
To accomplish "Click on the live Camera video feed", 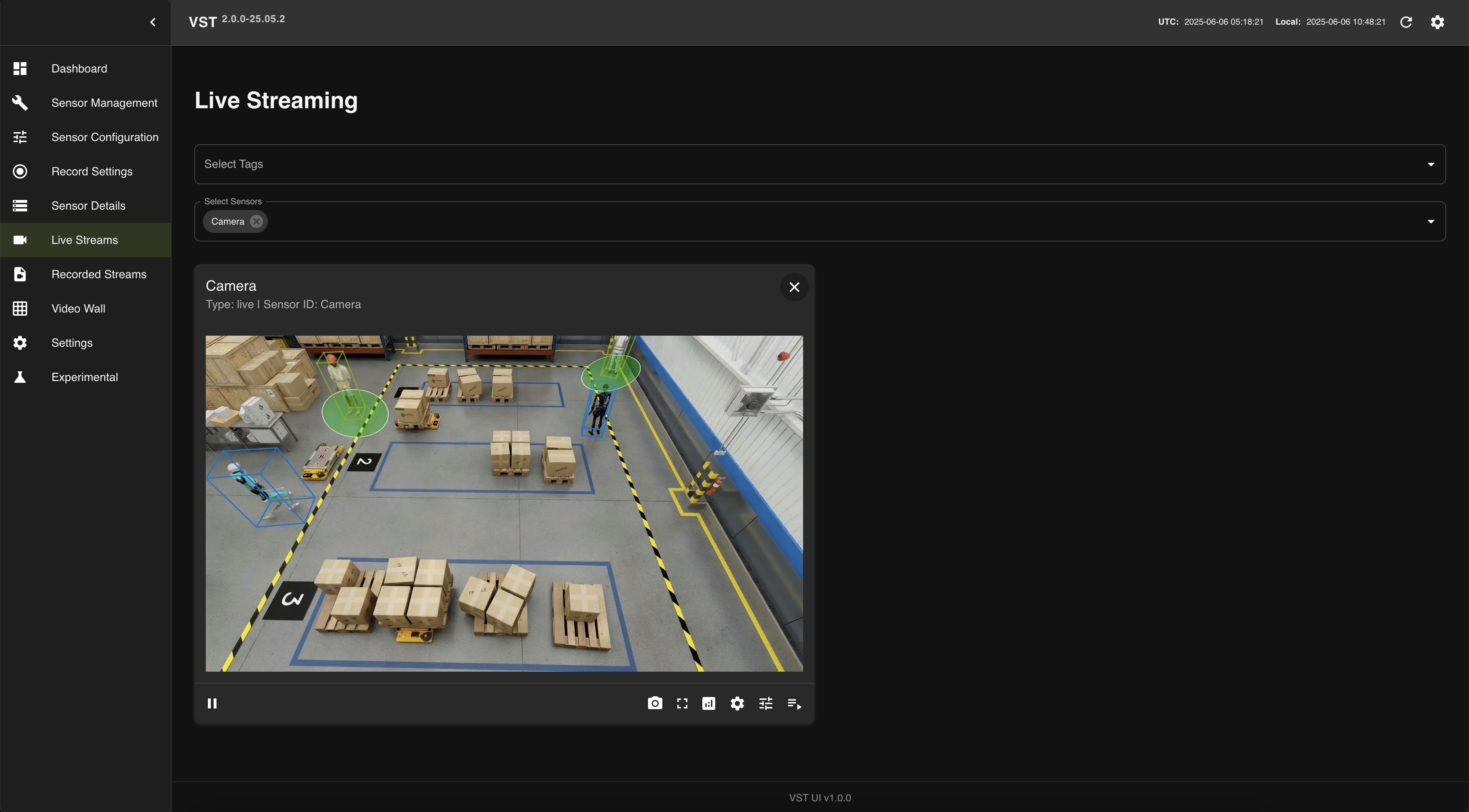I will click(x=504, y=503).
